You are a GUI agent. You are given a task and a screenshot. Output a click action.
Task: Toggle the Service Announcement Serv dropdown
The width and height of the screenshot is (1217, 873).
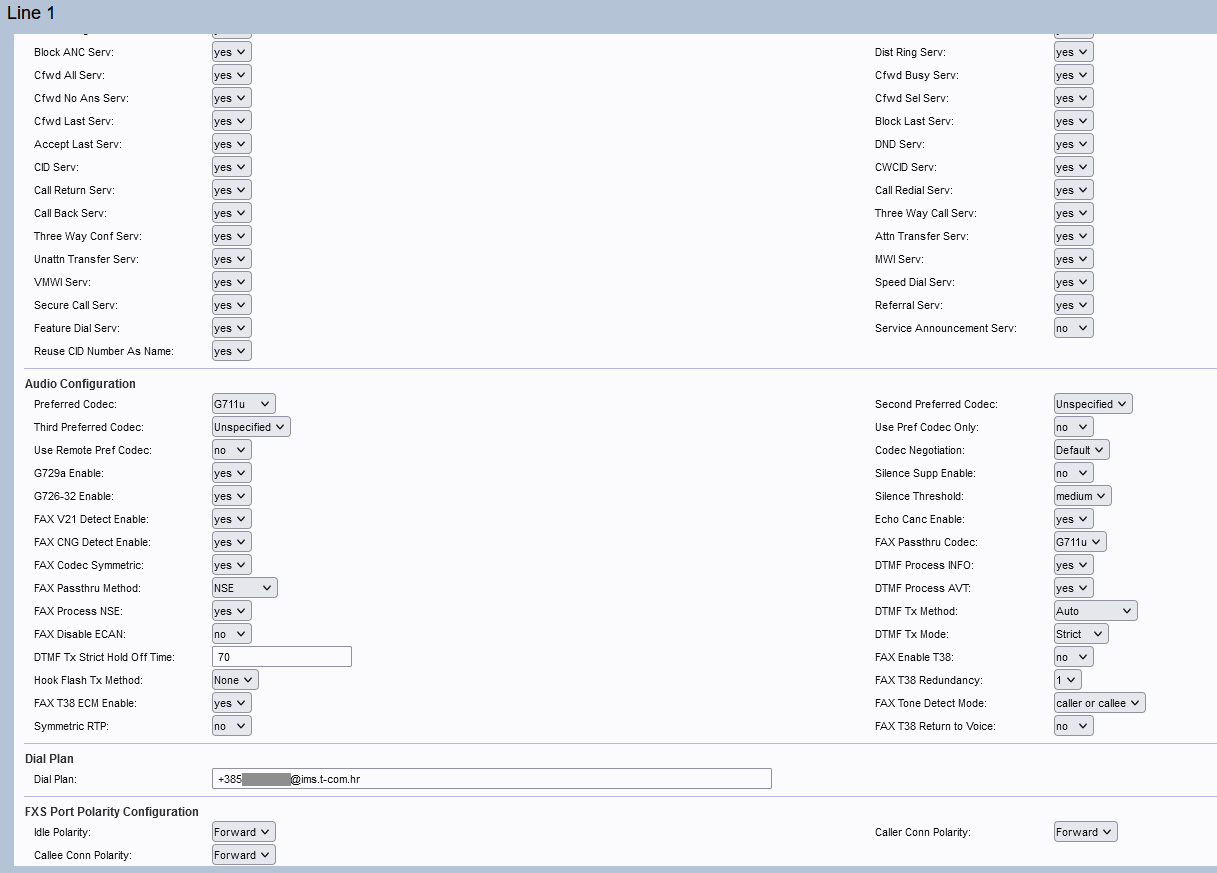pyautogui.click(x=1073, y=328)
